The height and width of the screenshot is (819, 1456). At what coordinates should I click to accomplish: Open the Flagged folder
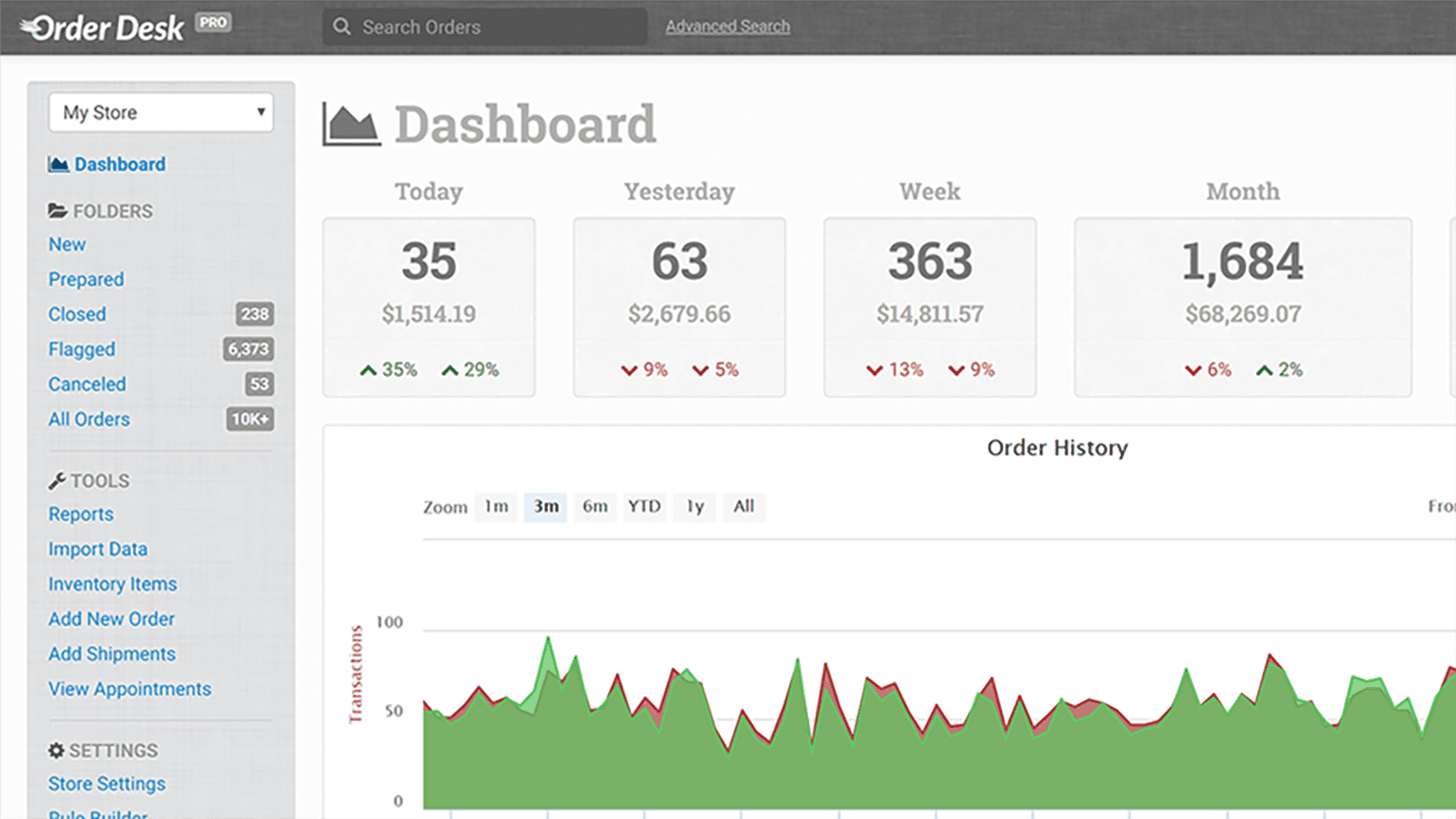coord(81,349)
